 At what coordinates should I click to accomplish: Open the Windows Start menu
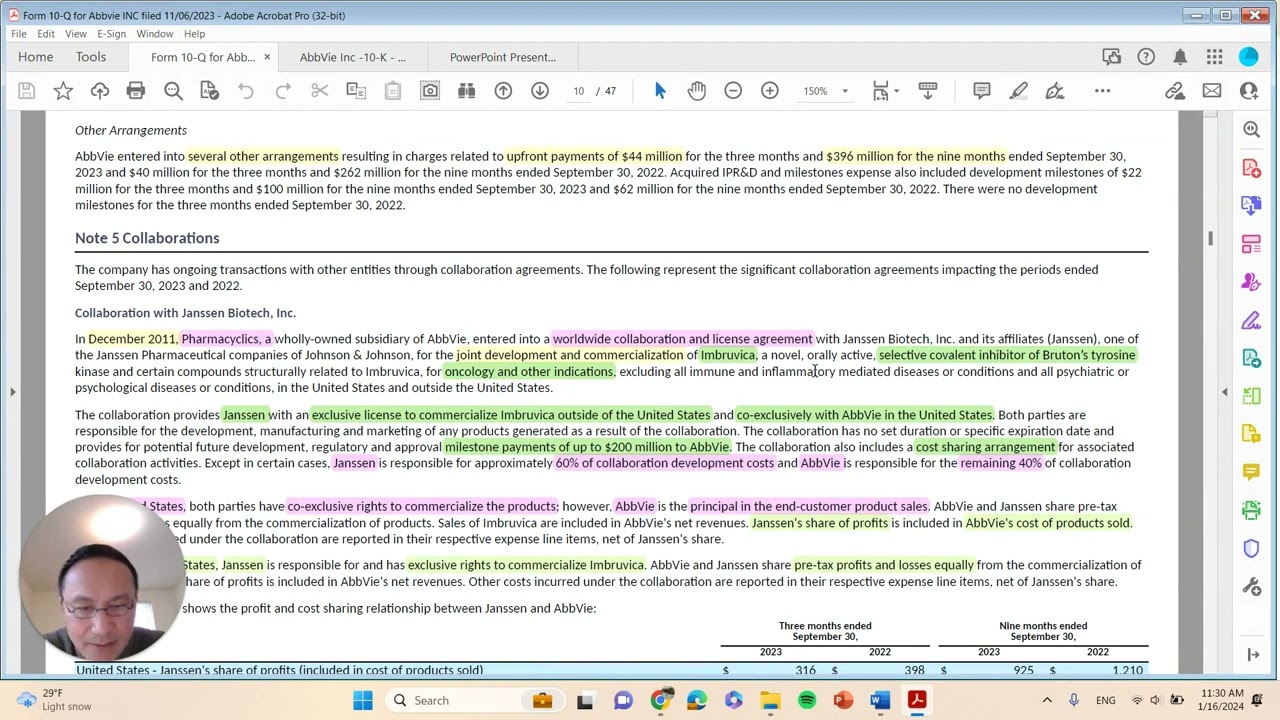(363, 700)
